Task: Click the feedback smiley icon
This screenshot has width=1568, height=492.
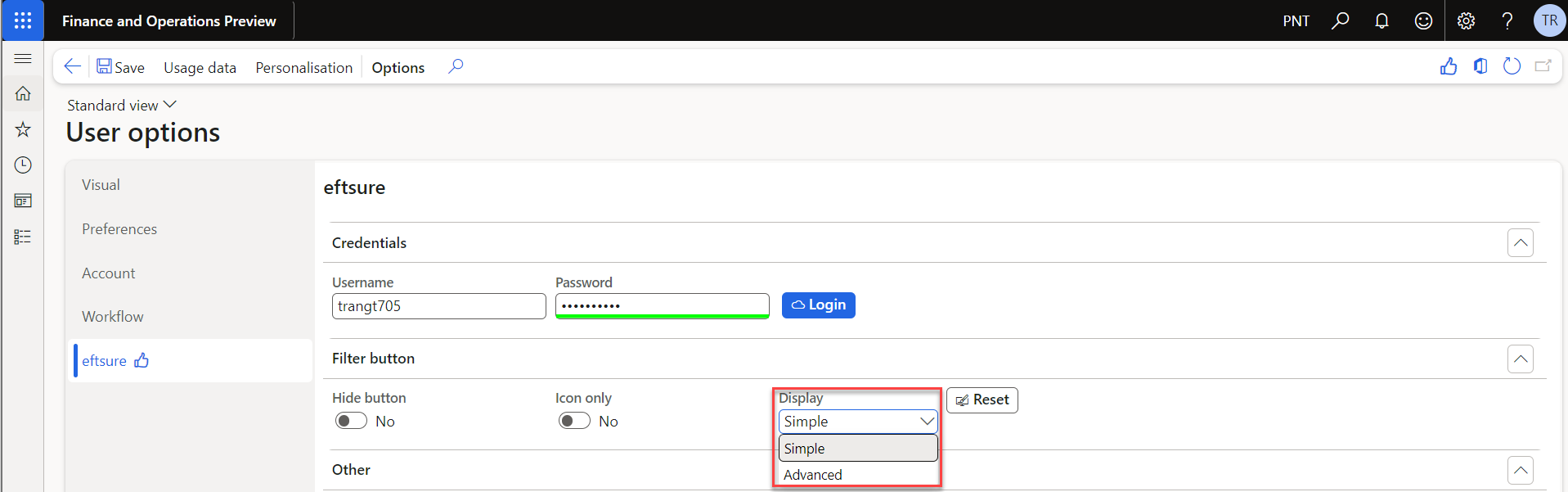Action: 1423,20
